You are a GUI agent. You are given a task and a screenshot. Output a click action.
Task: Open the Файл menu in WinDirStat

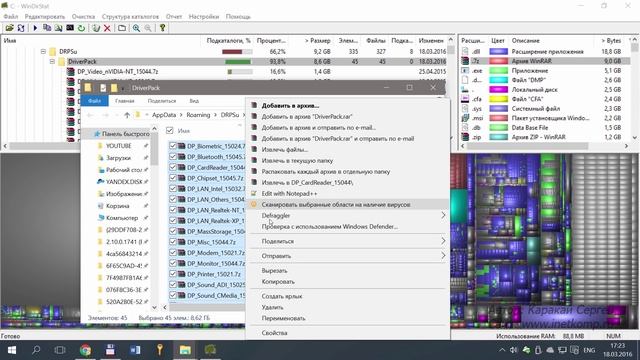click(11, 17)
